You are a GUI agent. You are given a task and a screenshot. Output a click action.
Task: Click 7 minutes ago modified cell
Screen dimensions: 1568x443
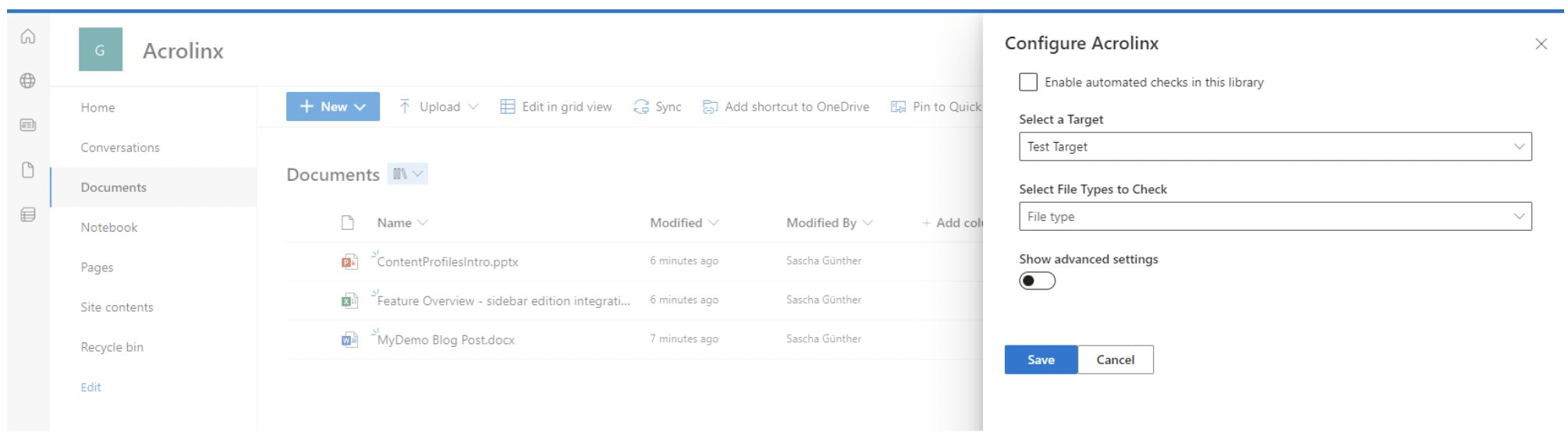click(684, 338)
